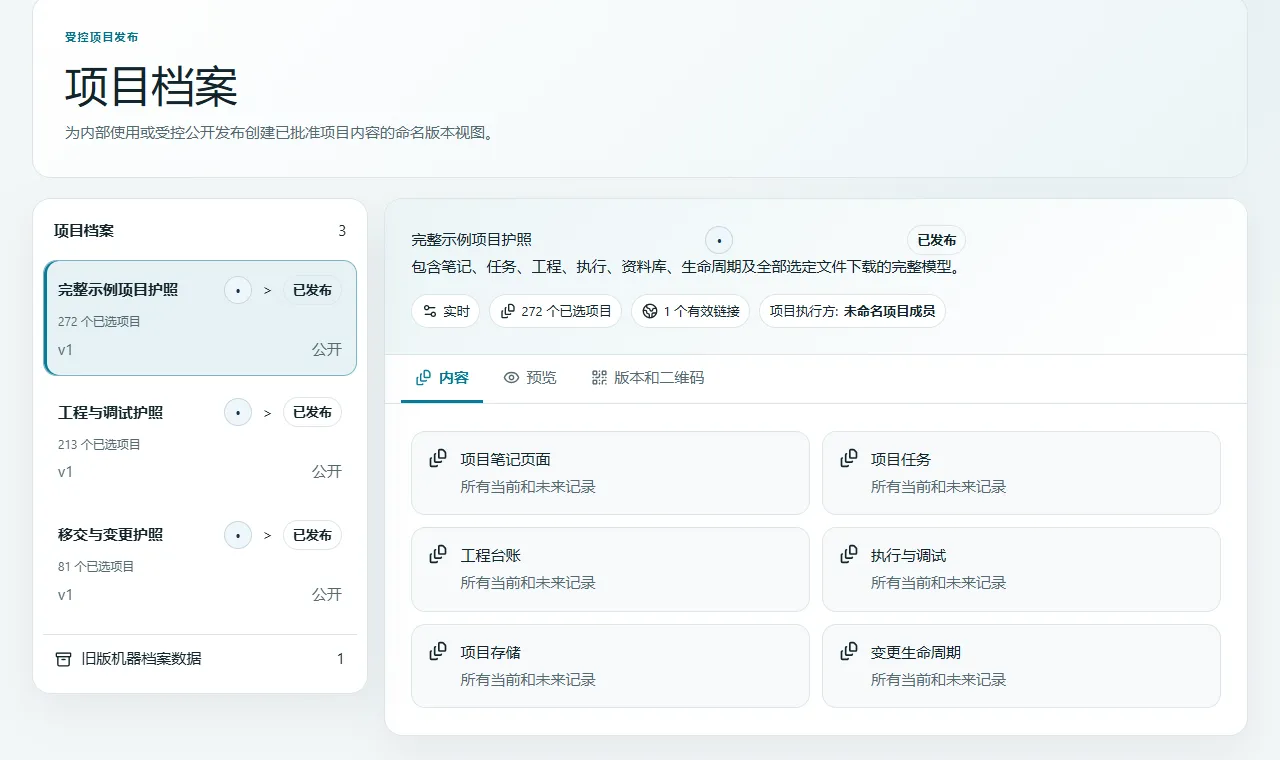Open the 版本和二维码 tab
The width and height of the screenshot is (1280, 760).
648,378
